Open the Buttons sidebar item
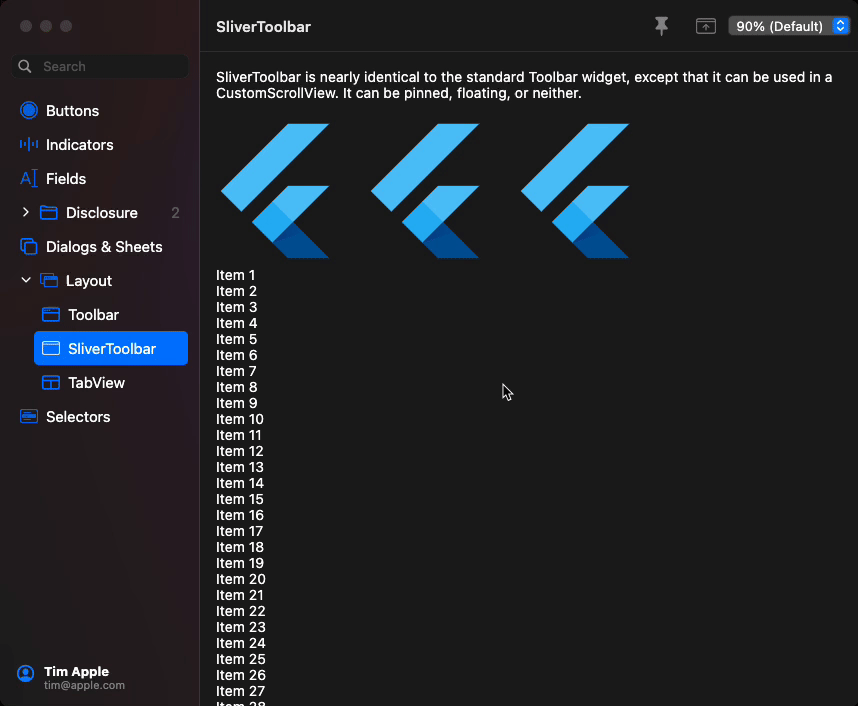Screen dimensions: 858x706 point(72,111)
